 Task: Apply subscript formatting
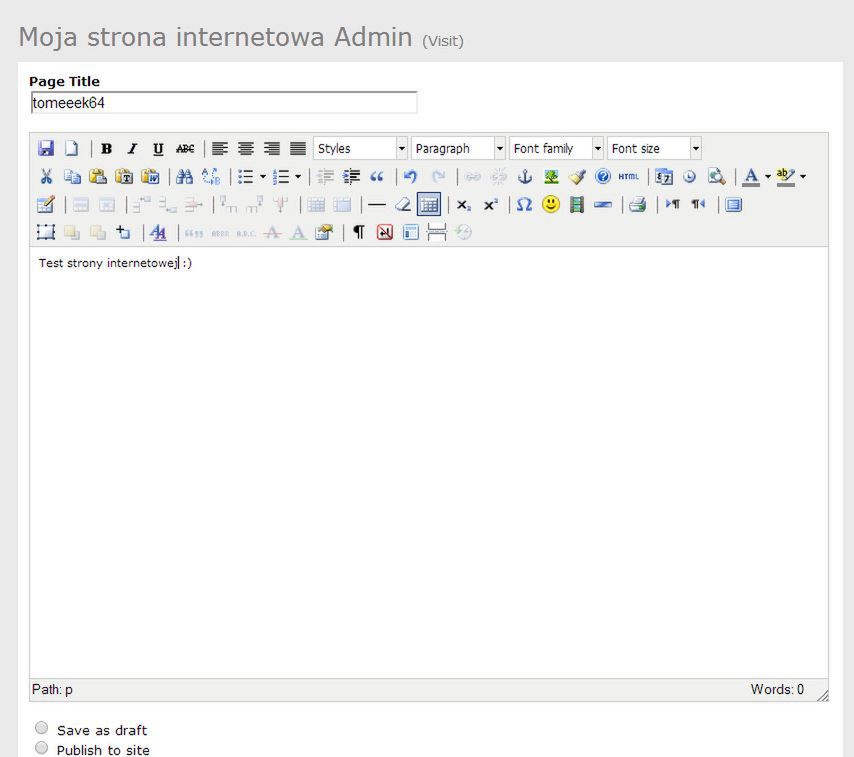463,205
